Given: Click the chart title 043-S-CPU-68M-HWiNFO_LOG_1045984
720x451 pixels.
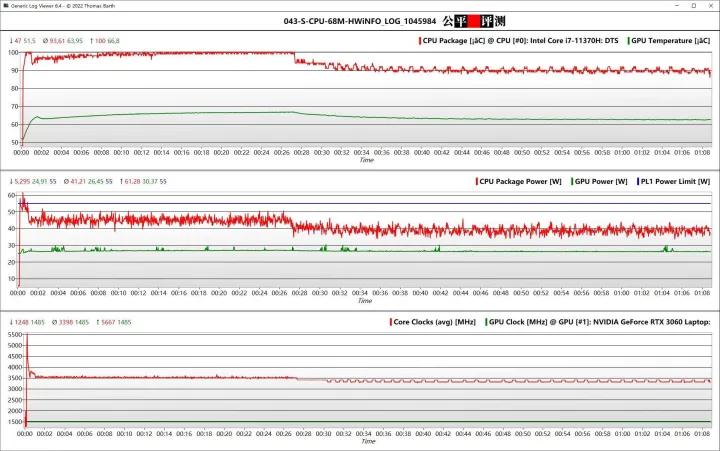Looking at the screenshot, I should pyautogui.click(x=360, y=21).
